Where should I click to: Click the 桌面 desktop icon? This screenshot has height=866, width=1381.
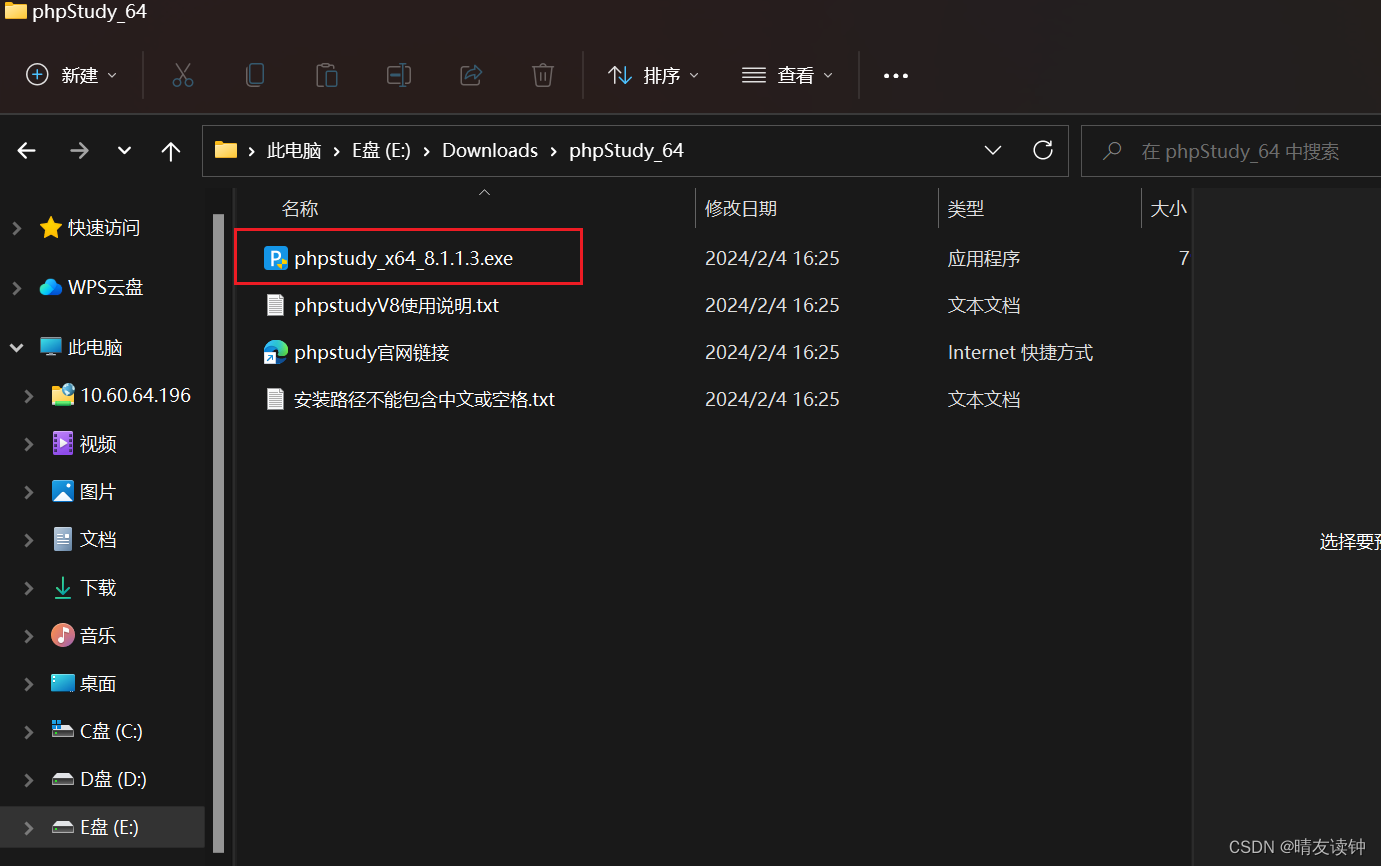tap(63, 683)
